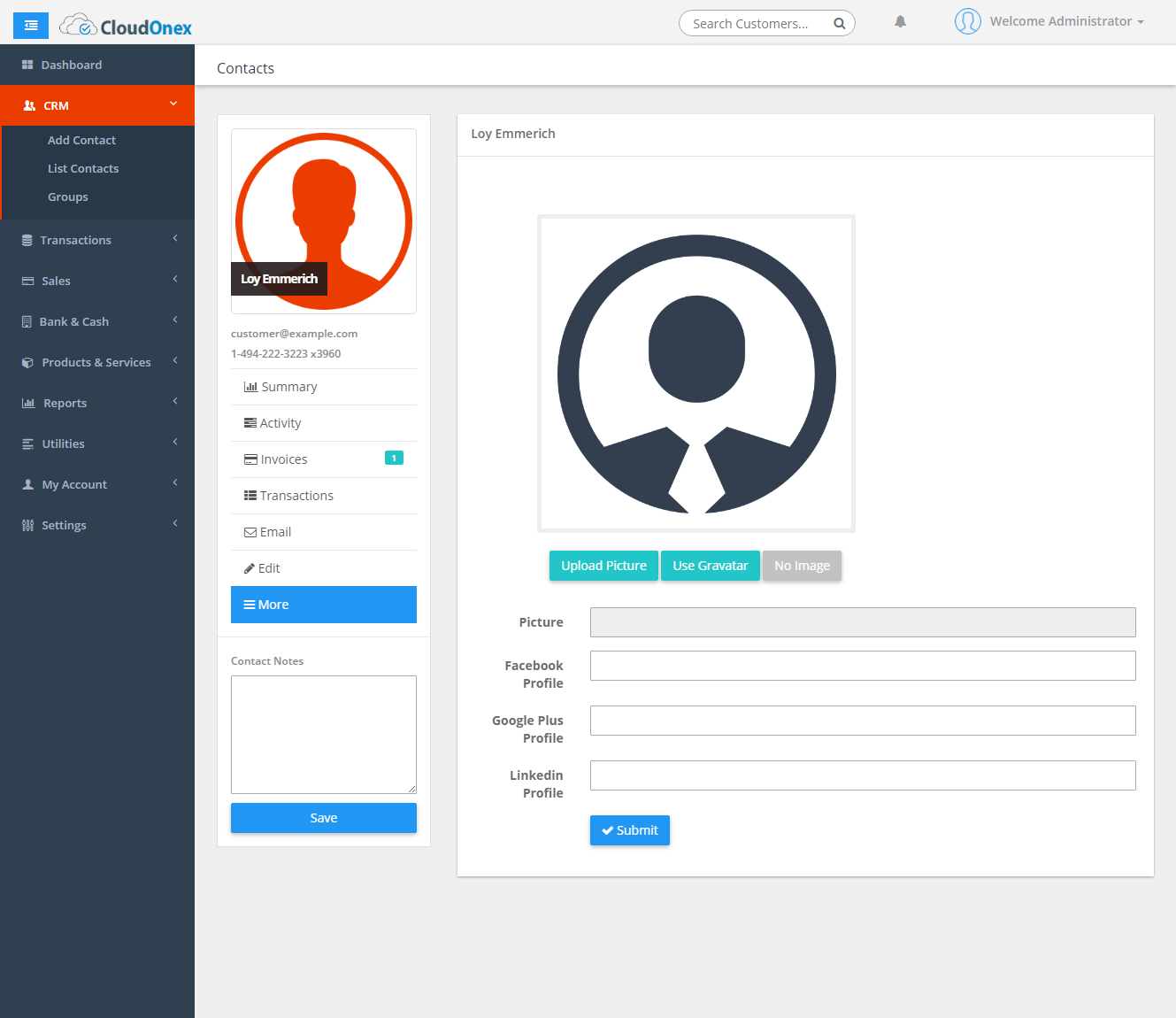The height and width of the screenshot is (1018, 1176).
Task: Open the Welcome Administrator dropdown
Action: click(x=1066, y=21)
